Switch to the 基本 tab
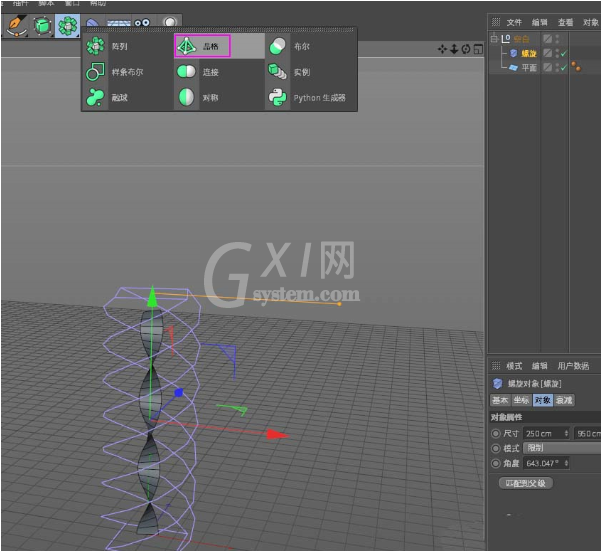601x551 pixels. pyautogui.click(x=500, y=400)
